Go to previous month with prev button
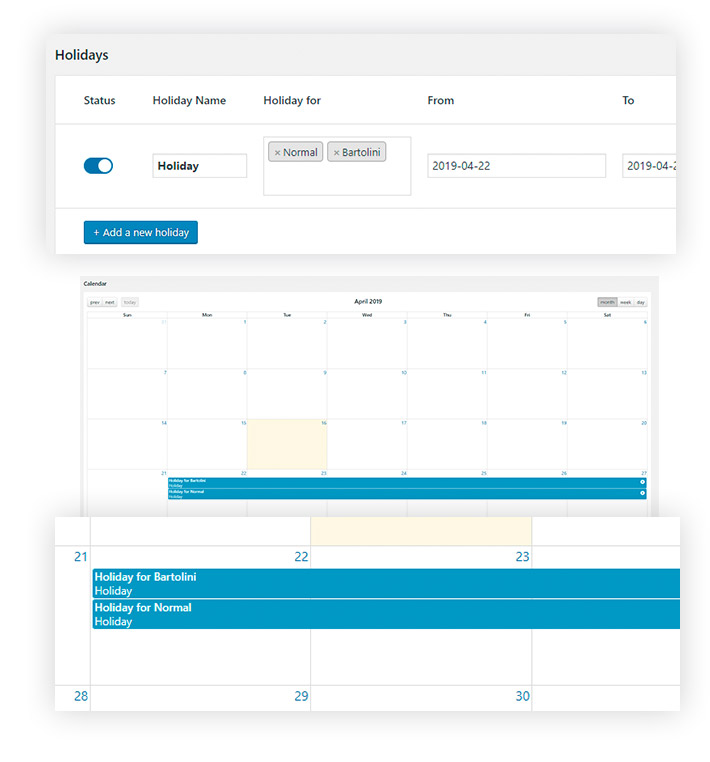Image resolution: width=710 pixels, height=762 pixels. [x=95, y=302]
